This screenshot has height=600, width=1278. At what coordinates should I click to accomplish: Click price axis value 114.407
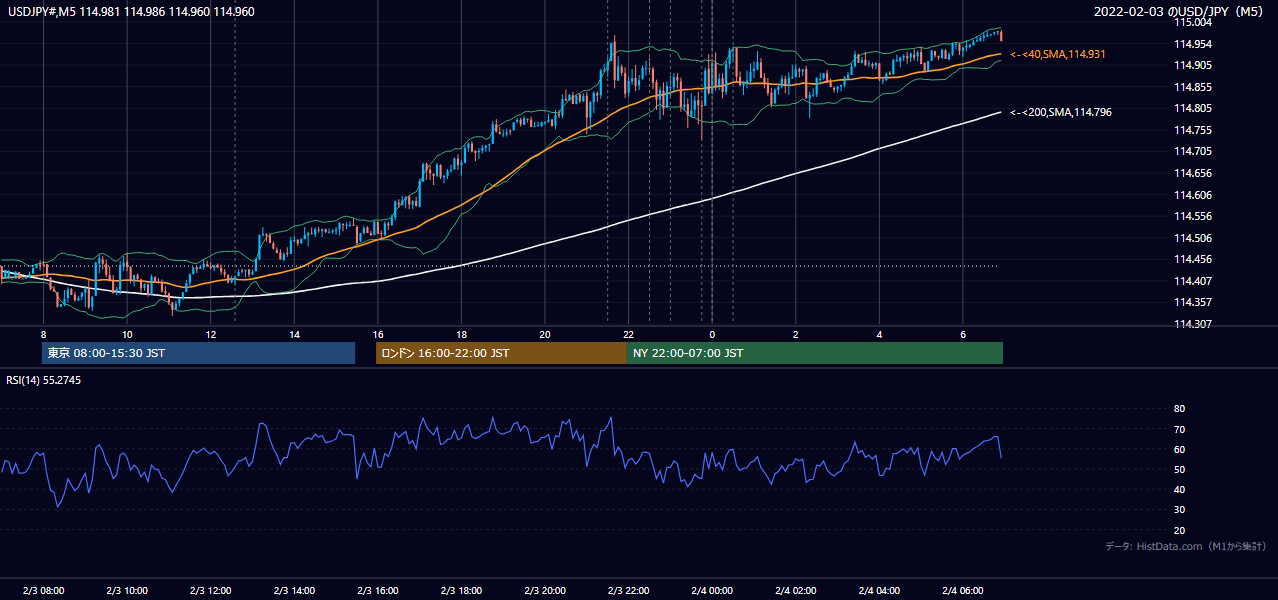(x=1192, y=281)
